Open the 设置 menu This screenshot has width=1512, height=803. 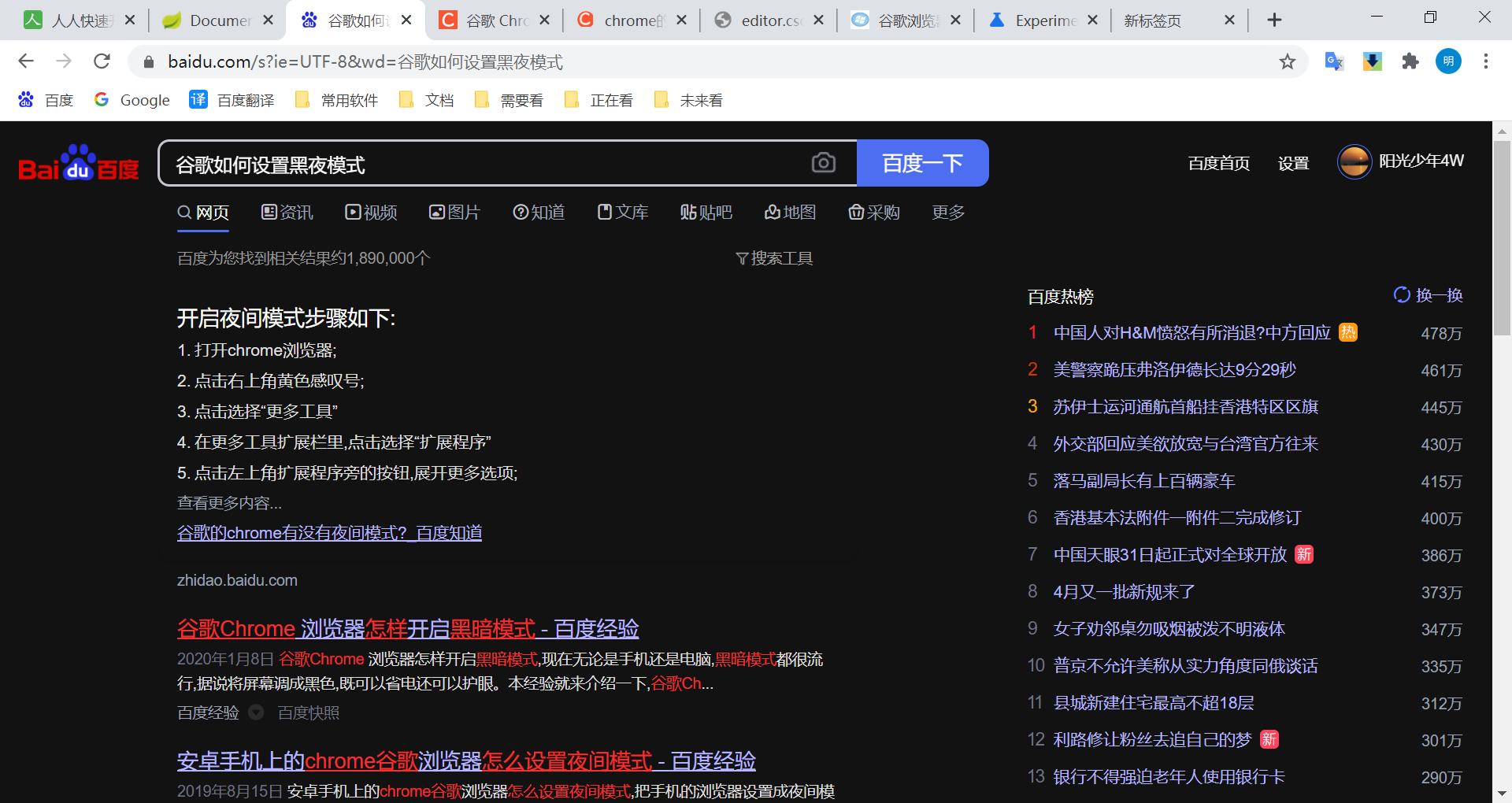pyautogui.click(x=1293, y=163)
